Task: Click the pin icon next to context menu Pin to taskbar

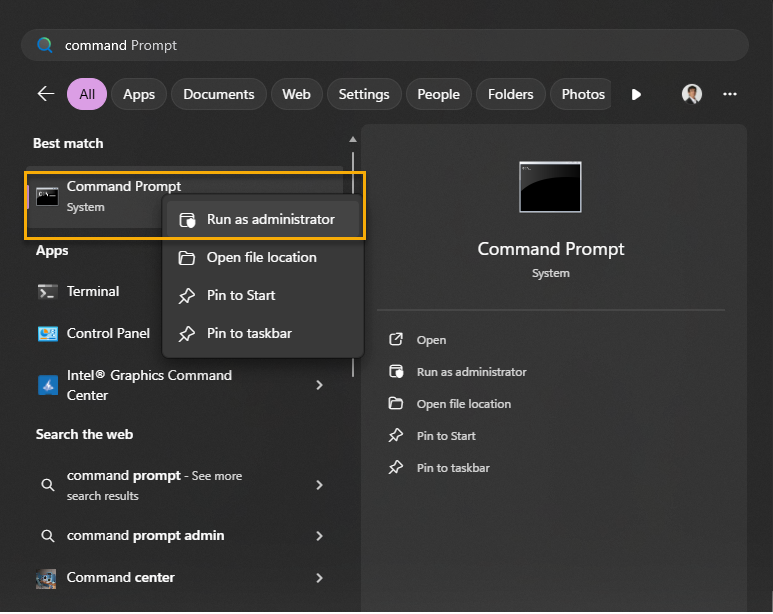Action: coord(186,334)
